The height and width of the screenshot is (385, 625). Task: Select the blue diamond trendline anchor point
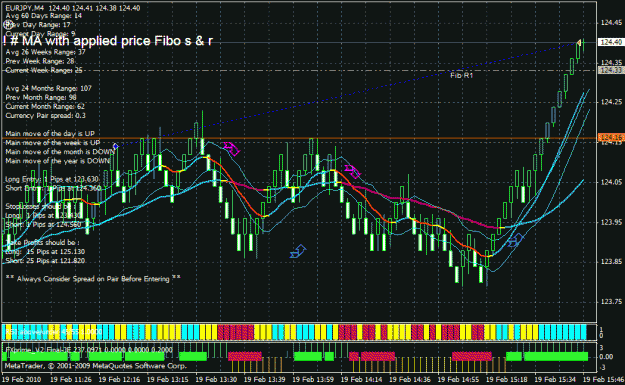click(116, 146)
